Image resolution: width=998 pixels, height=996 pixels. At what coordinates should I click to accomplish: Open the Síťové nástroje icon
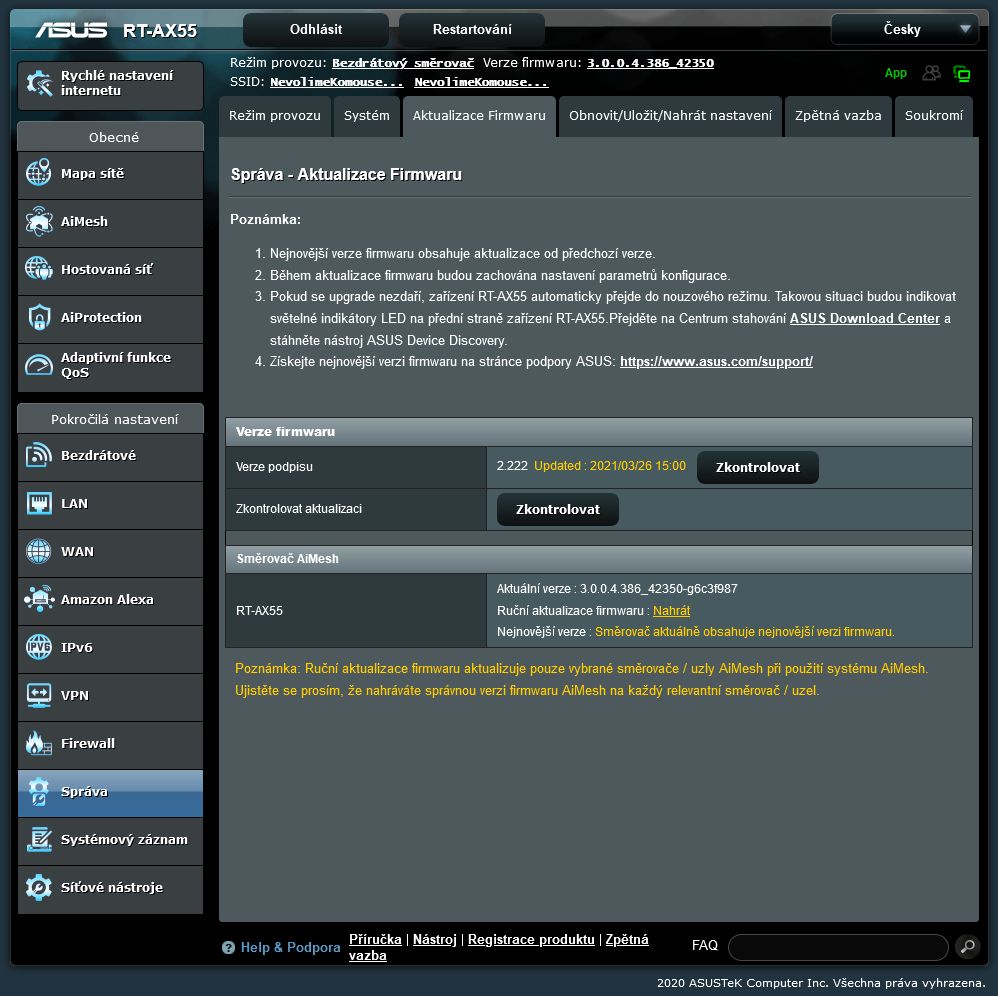39,887
